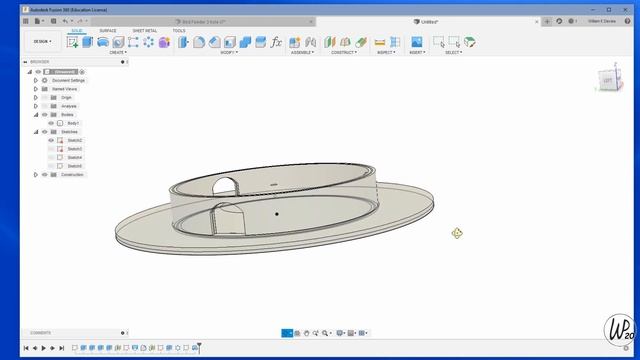Select the Tangent Plane construct tool
The width and height of the screenshot is (640, 360).
click(361, 42)
